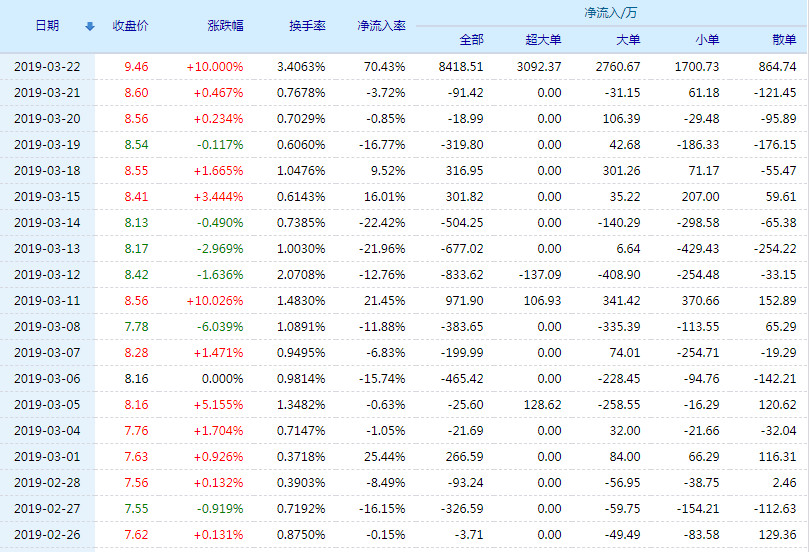Click date cell 2019-03-04
The width and height of the screenshot is (812, 552).
click(x=47, y=430)
